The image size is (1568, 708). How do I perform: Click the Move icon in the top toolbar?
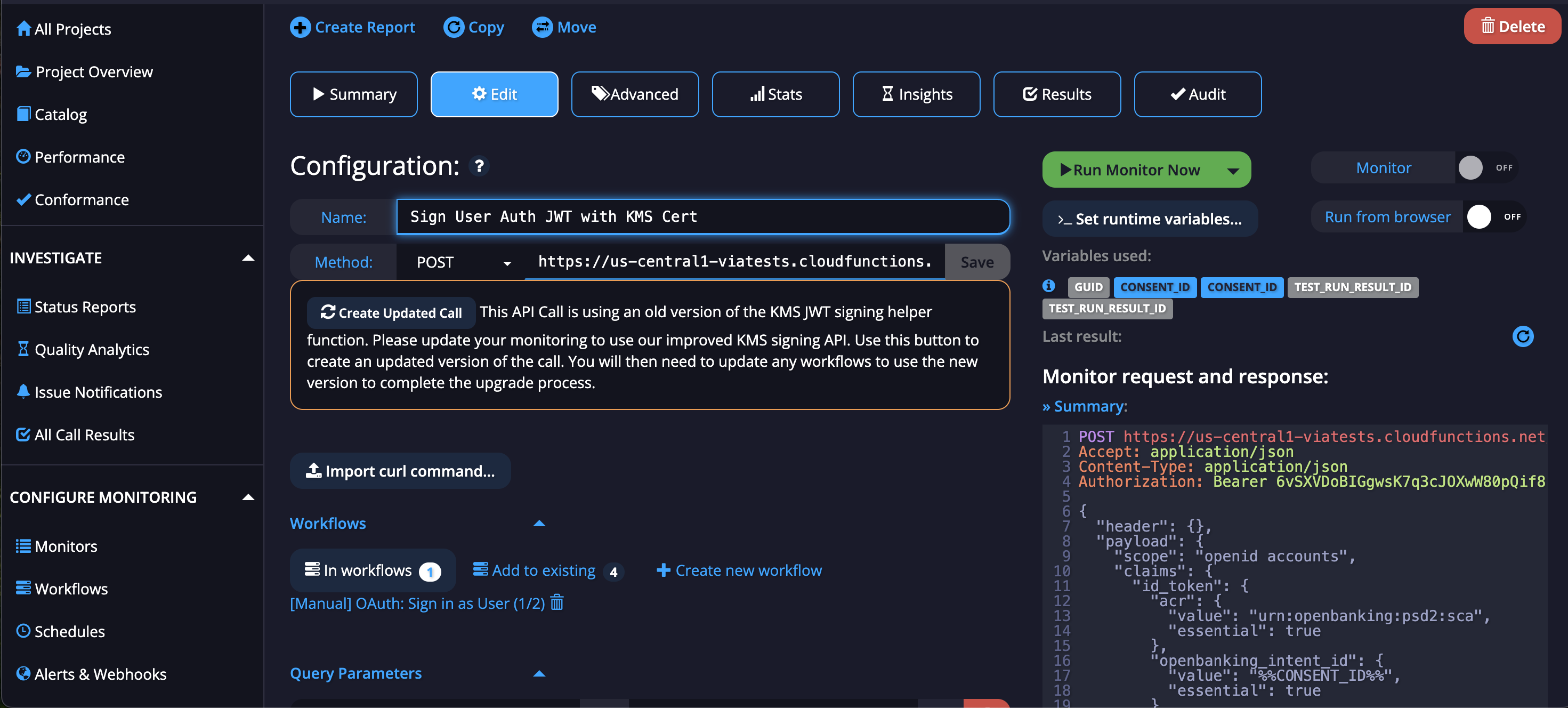point(541,27)
